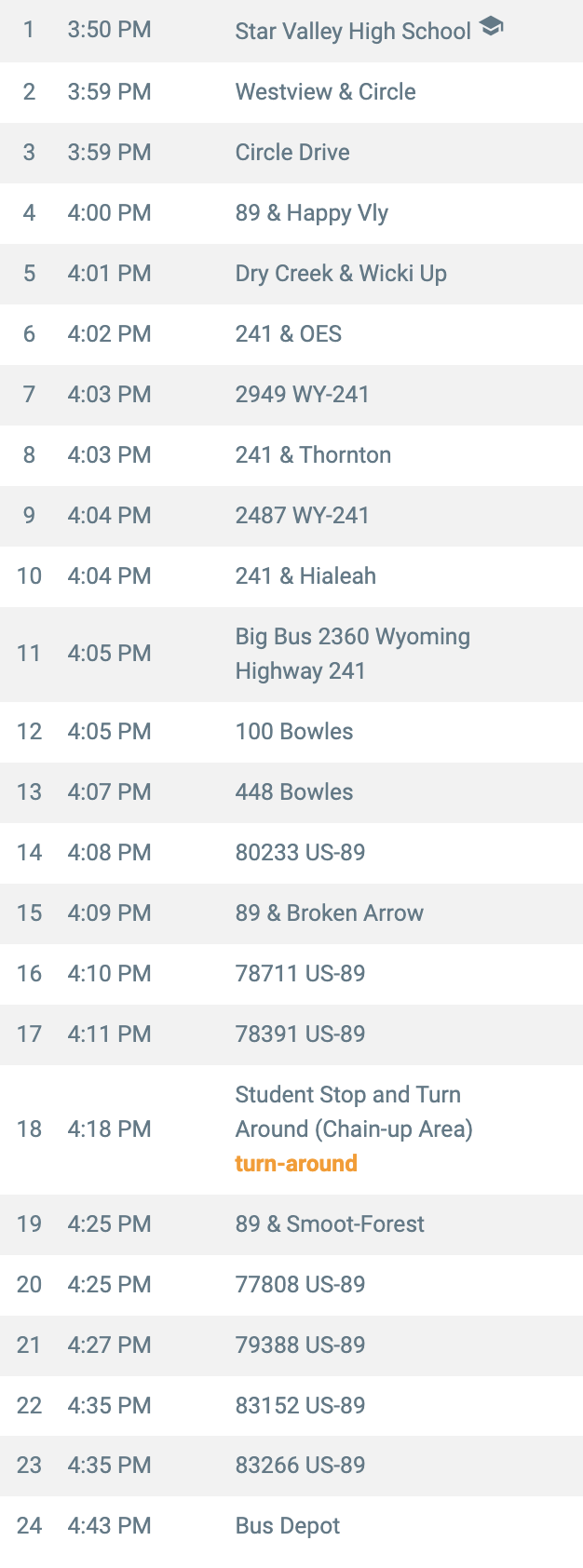Select the Star Valley High School stop
Image resolution: width=583 pixels, height=1568 pixels.
(x=291, y=31)
